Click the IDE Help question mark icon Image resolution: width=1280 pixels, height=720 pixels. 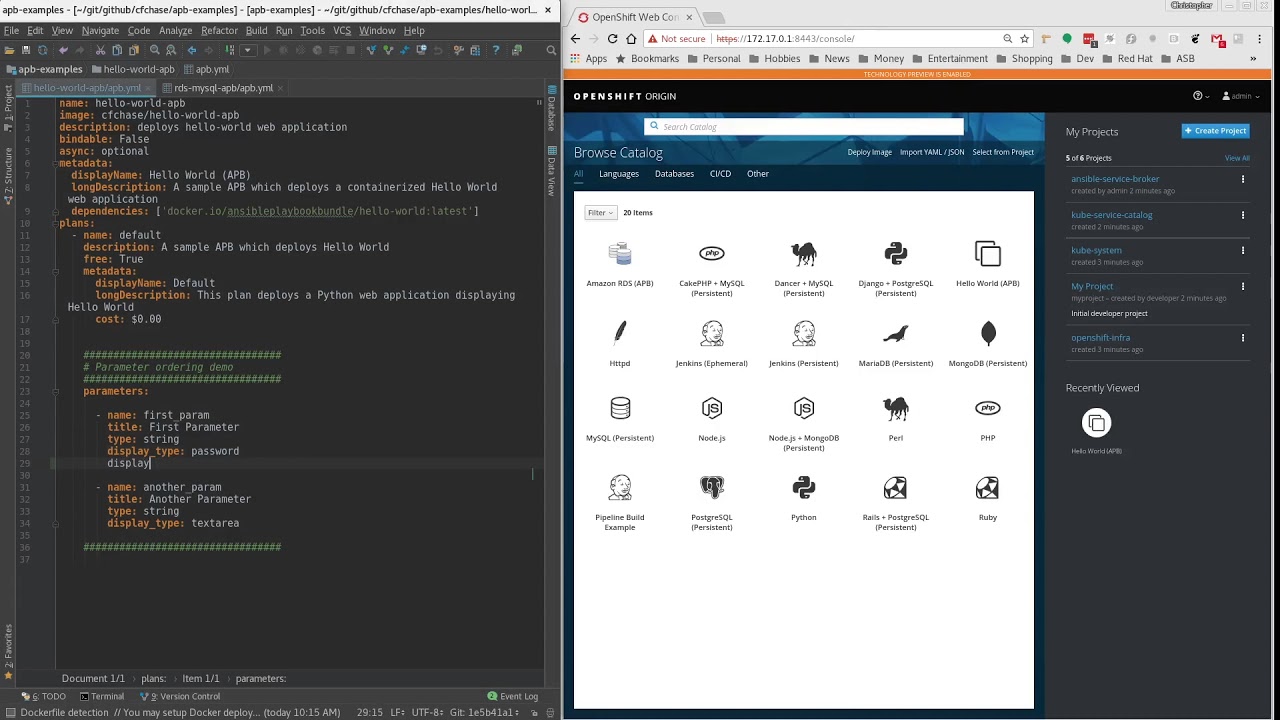click(x=495, y=50)
